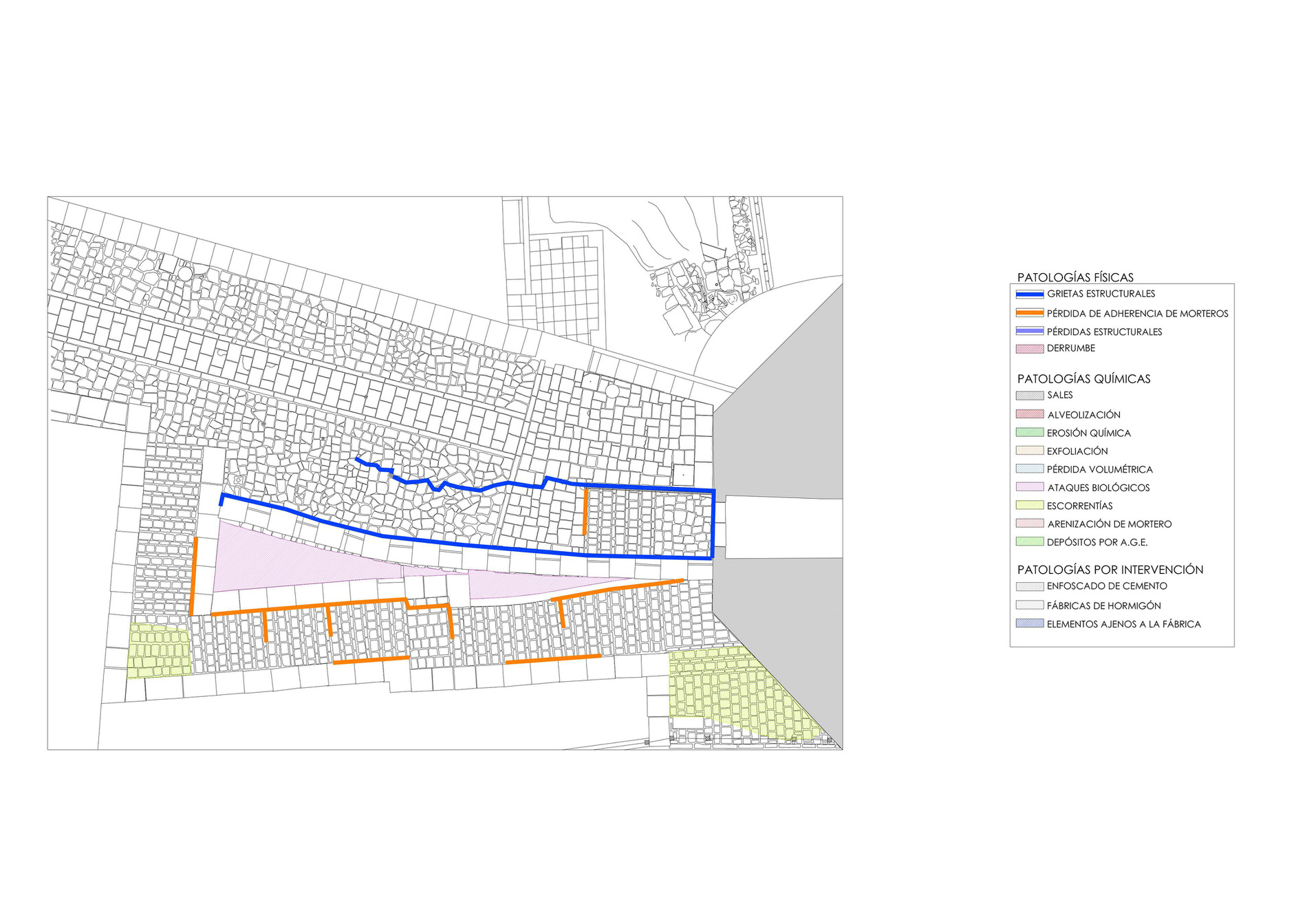This screenshot has width=1307, height=924.
Task: Click the ELEMENTOS AJENOS A LA FÁBRICA swatch
Action: (x=1029, y=624)
